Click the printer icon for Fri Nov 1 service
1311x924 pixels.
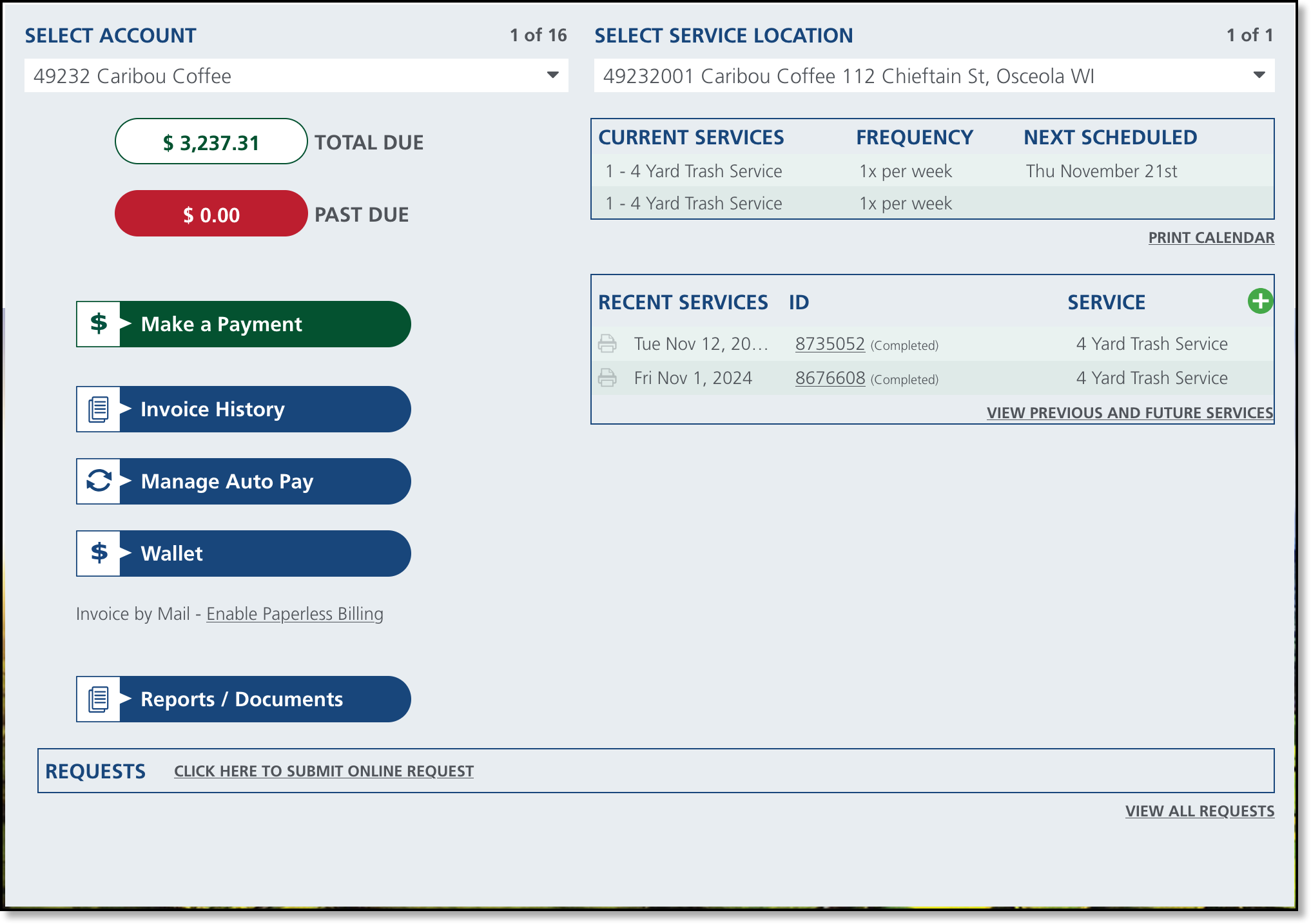click(607, 378)
